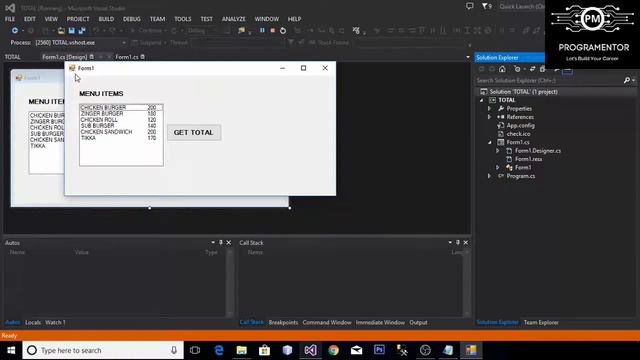Viewport: 640px width, 360px height.
Task: Switch to the Team Explorer tab
Action: click(541, 322)
